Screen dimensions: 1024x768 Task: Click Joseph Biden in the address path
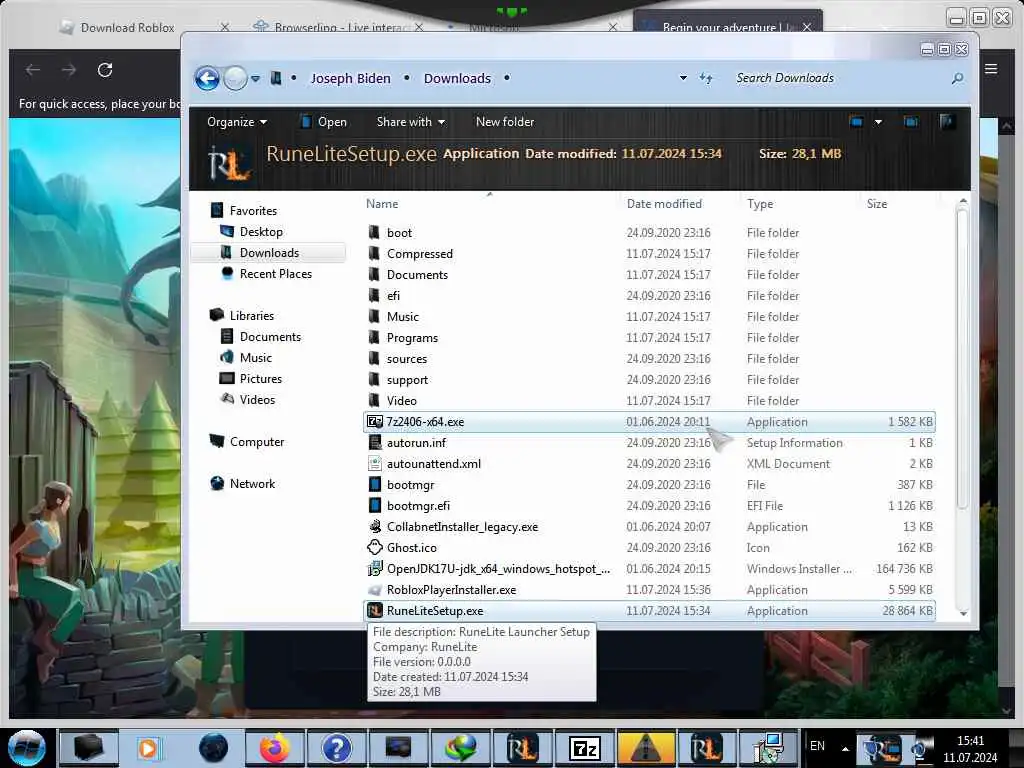(350, 78)
